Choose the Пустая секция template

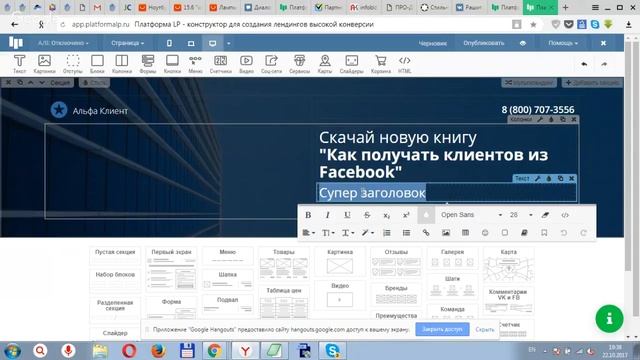(115, 256)
